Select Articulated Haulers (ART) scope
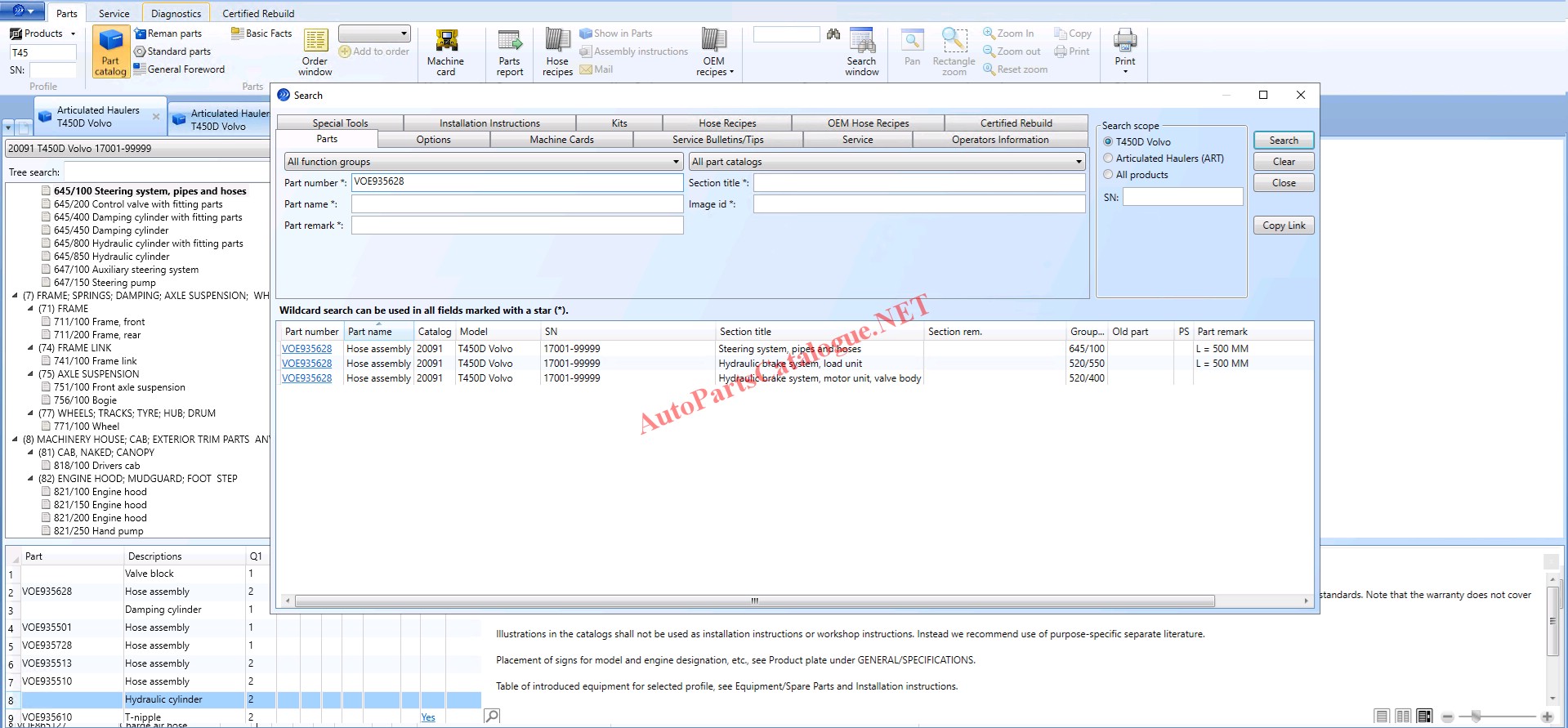 point(1108,159)
